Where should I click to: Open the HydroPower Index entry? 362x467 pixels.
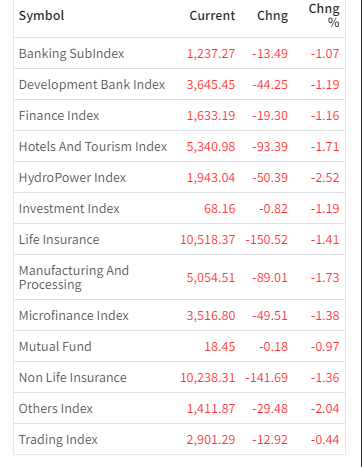72,178
